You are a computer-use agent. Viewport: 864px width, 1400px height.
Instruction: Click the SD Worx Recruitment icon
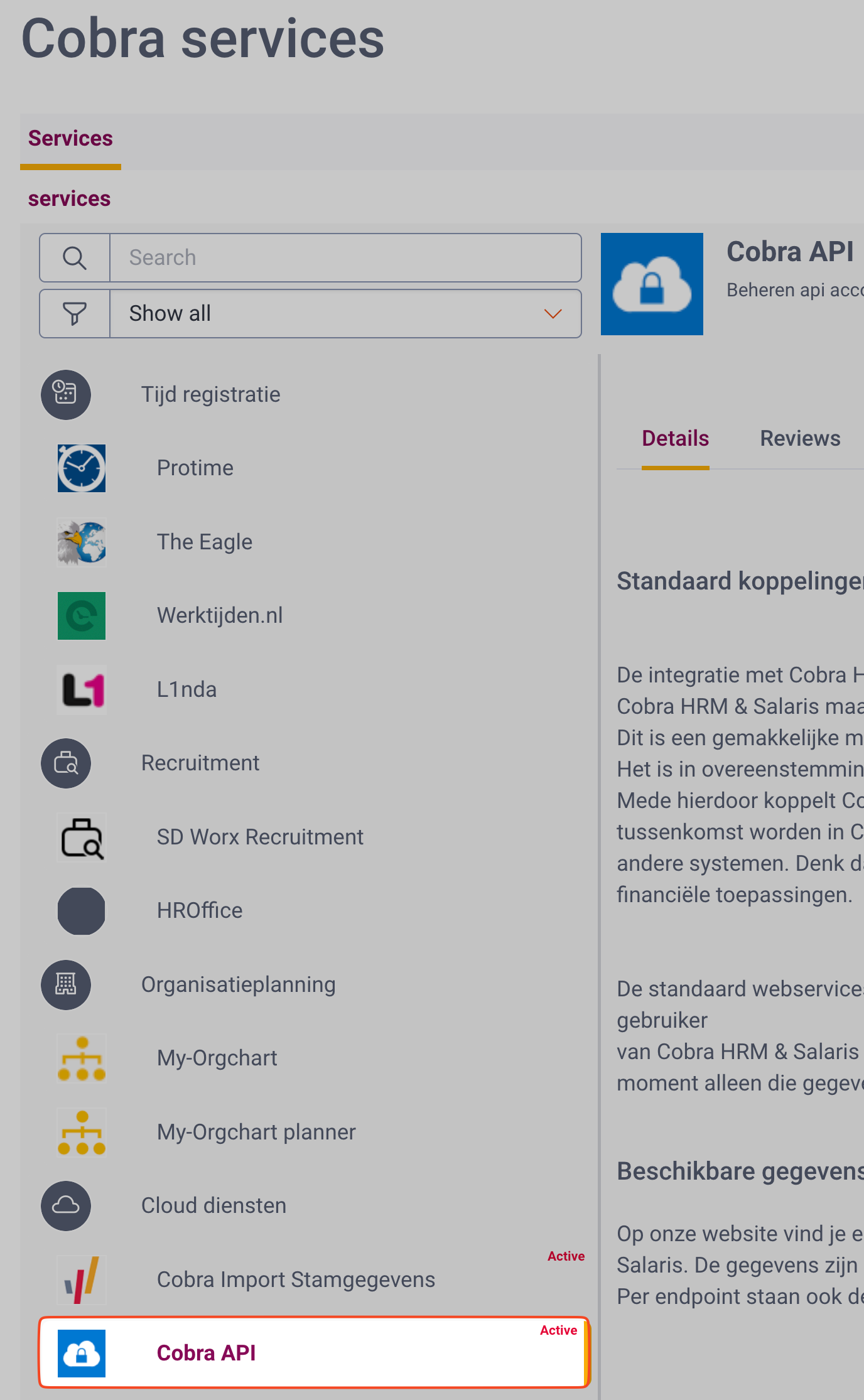[82, 837]
